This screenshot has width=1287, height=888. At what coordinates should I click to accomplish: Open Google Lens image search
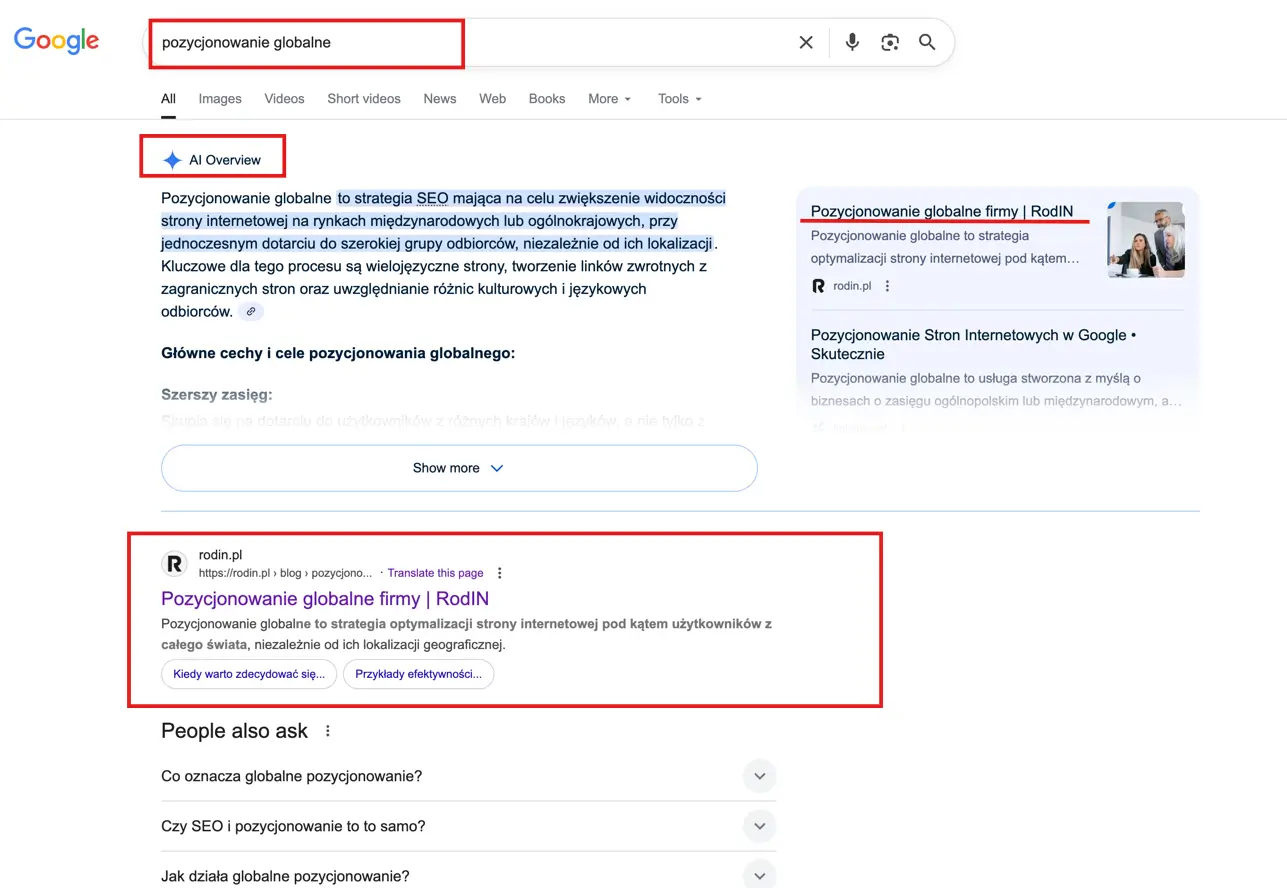[x=889, y=42]
